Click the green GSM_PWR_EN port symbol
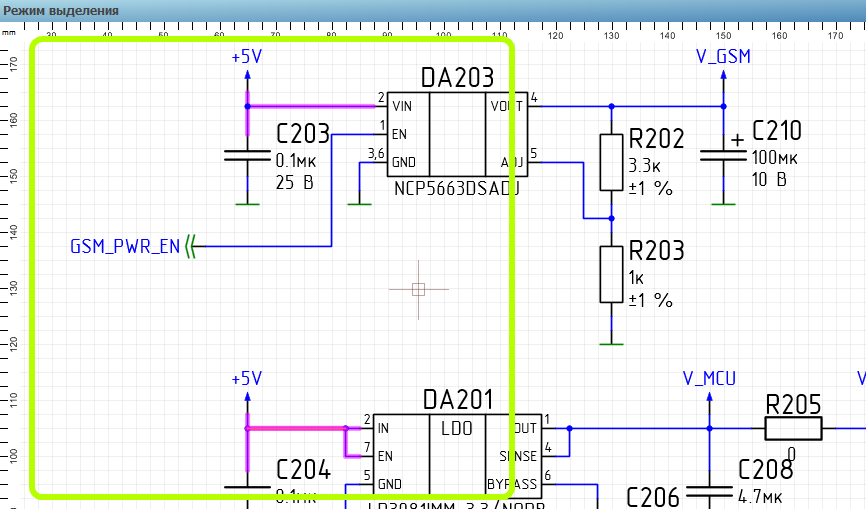The width and height of the screenshot is (866, 509). 191,246
